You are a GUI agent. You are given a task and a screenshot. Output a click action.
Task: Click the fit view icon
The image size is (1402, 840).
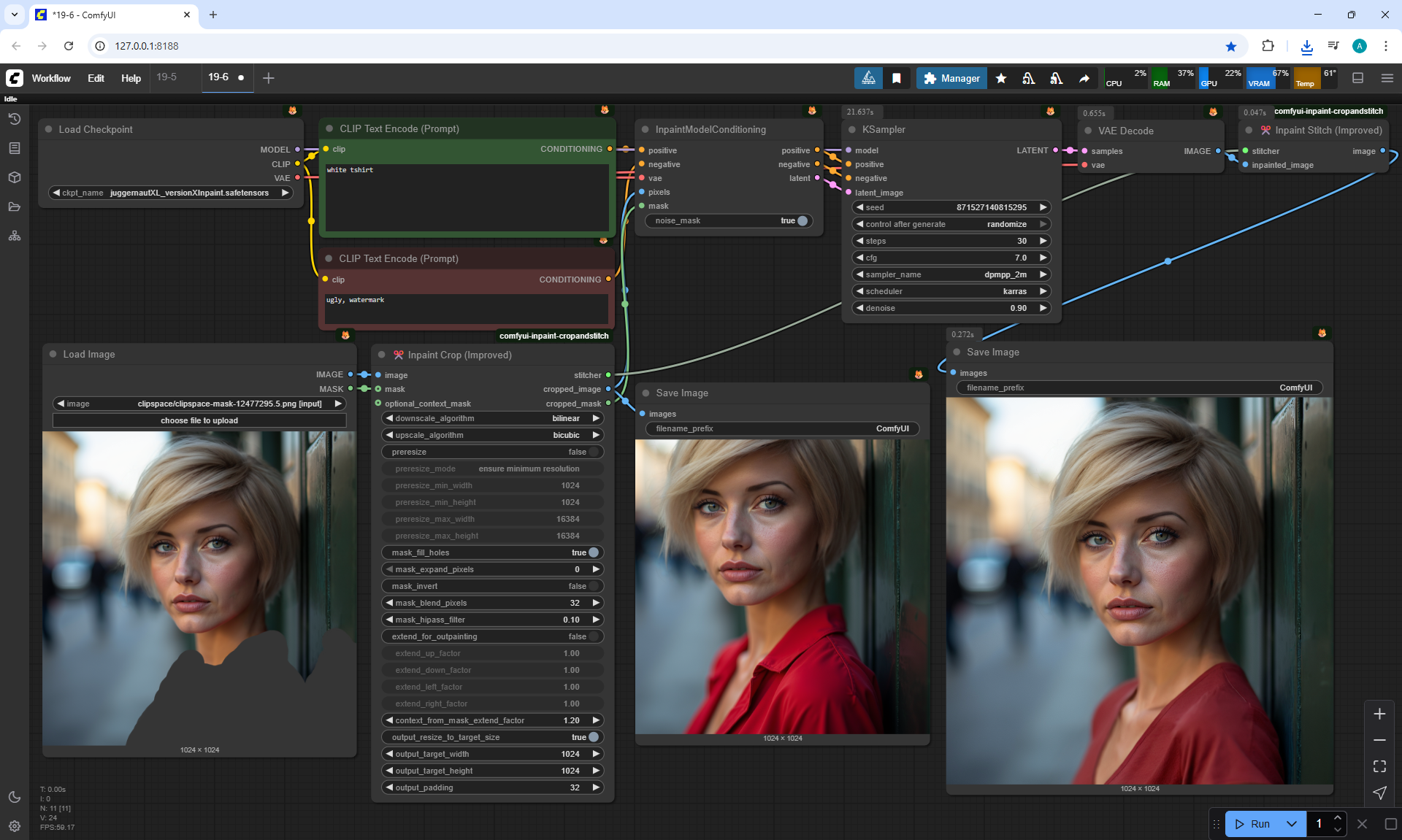coord(1379,766)
